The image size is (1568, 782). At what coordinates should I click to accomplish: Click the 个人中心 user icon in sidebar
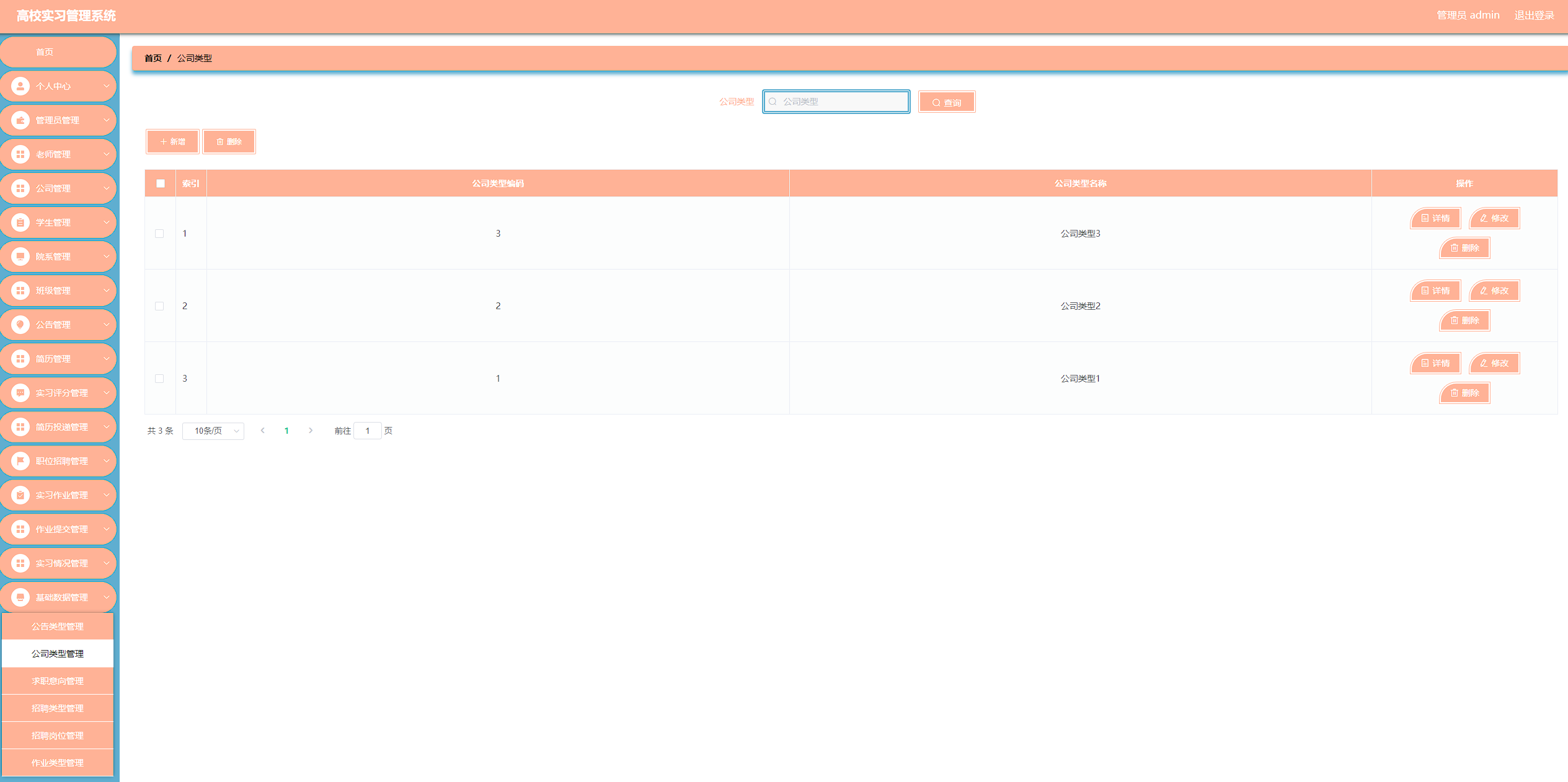(20, 86)
